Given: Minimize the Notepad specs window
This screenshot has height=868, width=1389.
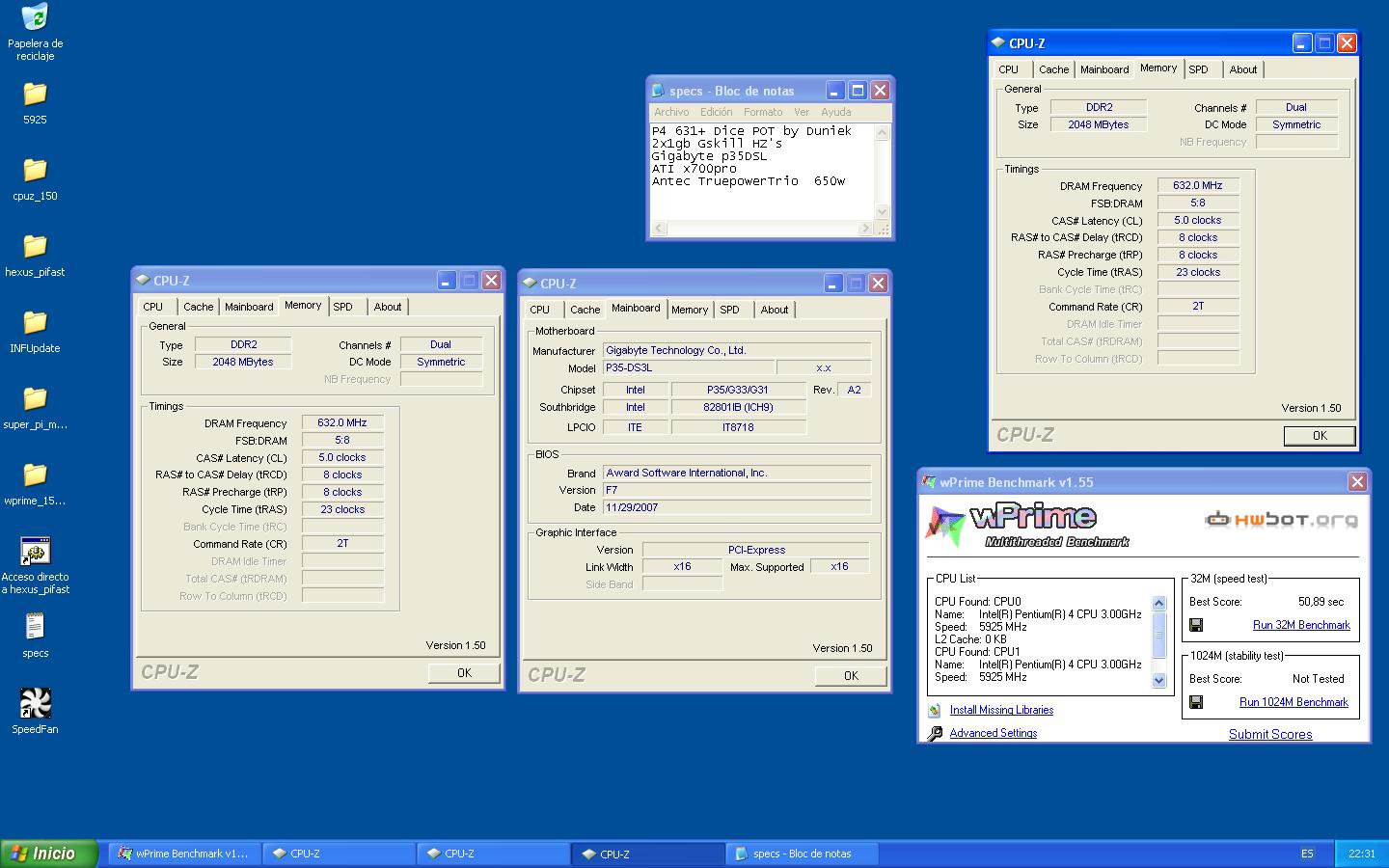Looking at the screenshot, I should click(x=835, y=91).
